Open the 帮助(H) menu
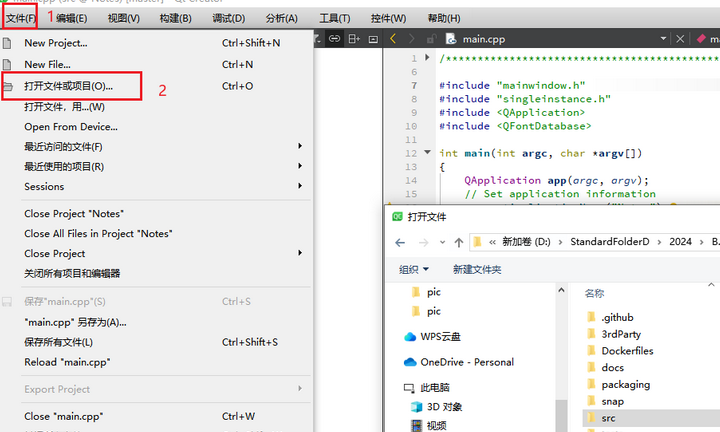The image size is (720, 432). tap(444, 18)
